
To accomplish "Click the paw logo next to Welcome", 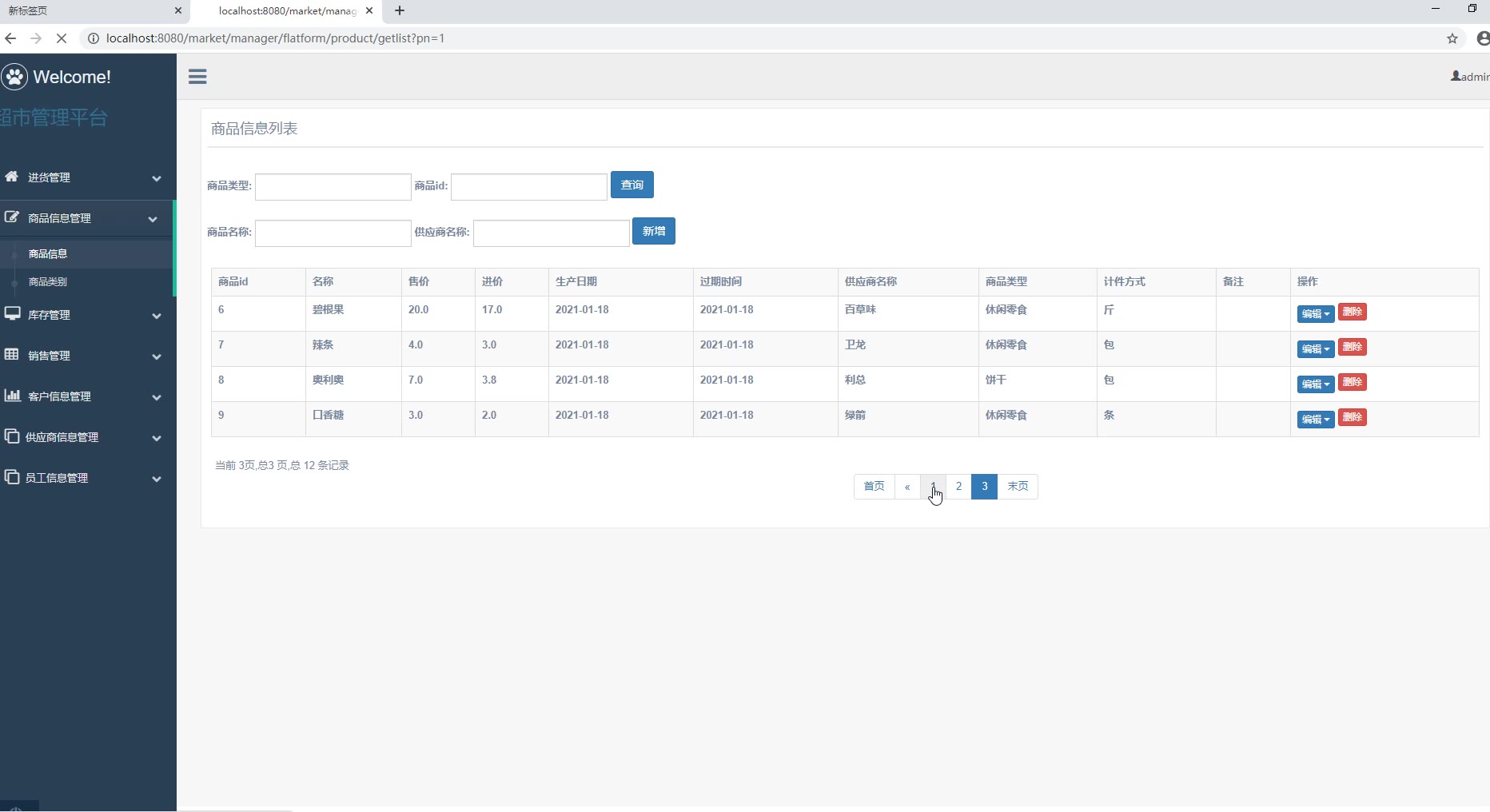I will [14, 77].
